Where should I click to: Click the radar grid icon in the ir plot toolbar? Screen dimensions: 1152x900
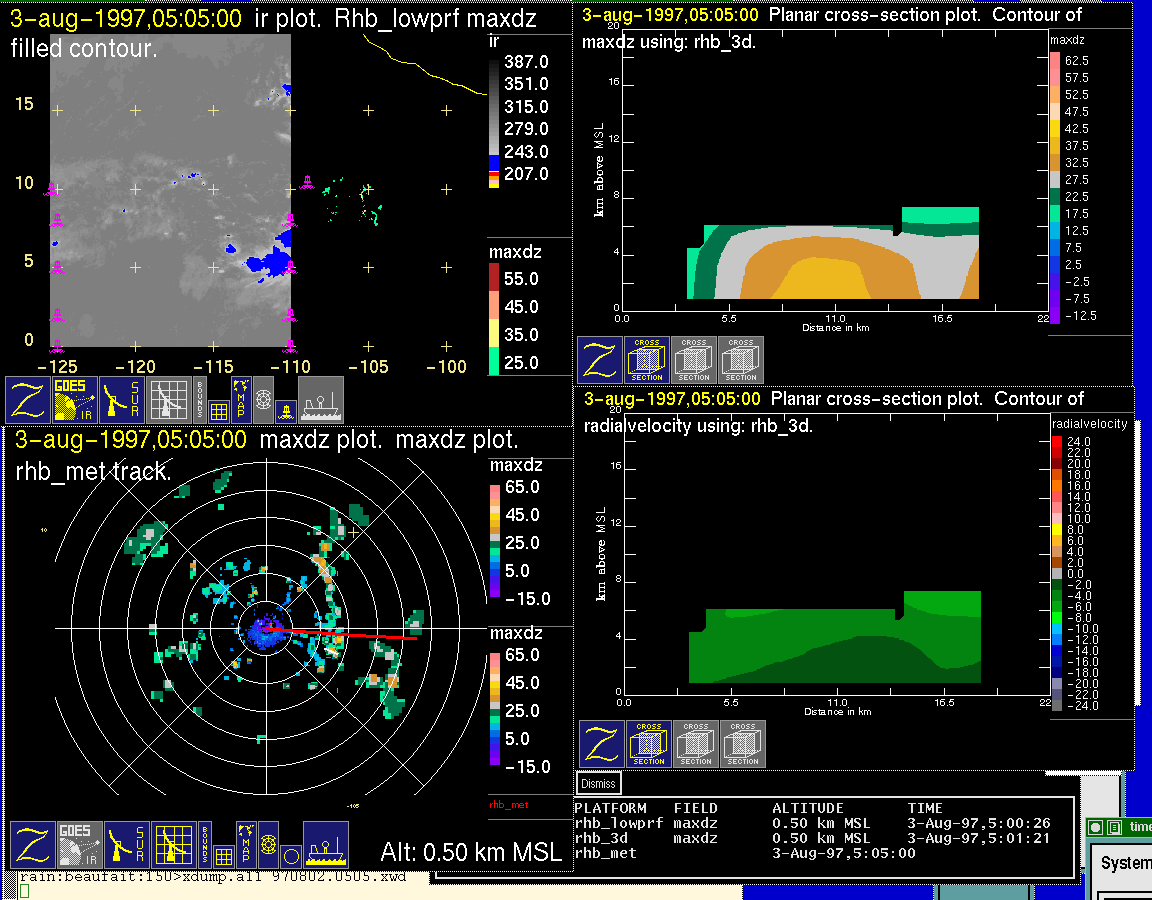(x=168, y=400)
